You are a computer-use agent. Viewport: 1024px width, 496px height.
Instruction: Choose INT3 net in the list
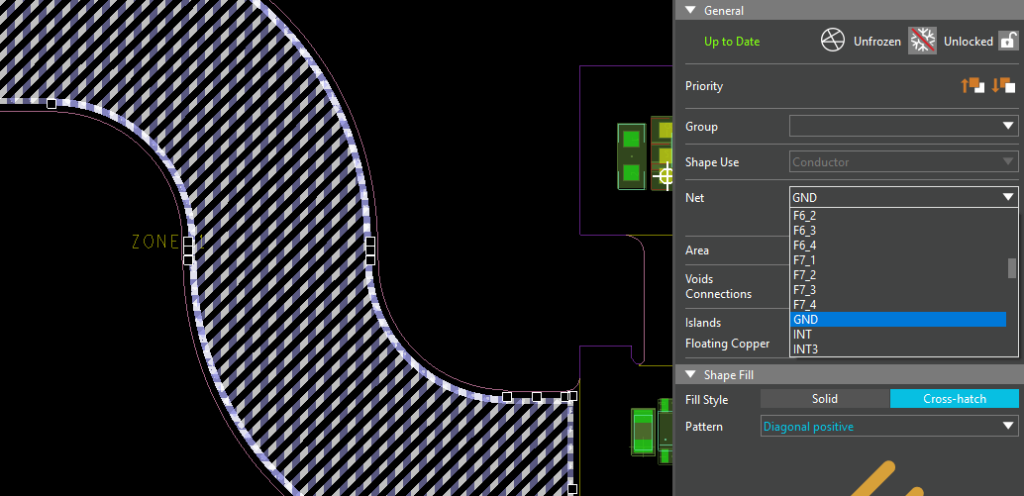click(x=806, y=349)
